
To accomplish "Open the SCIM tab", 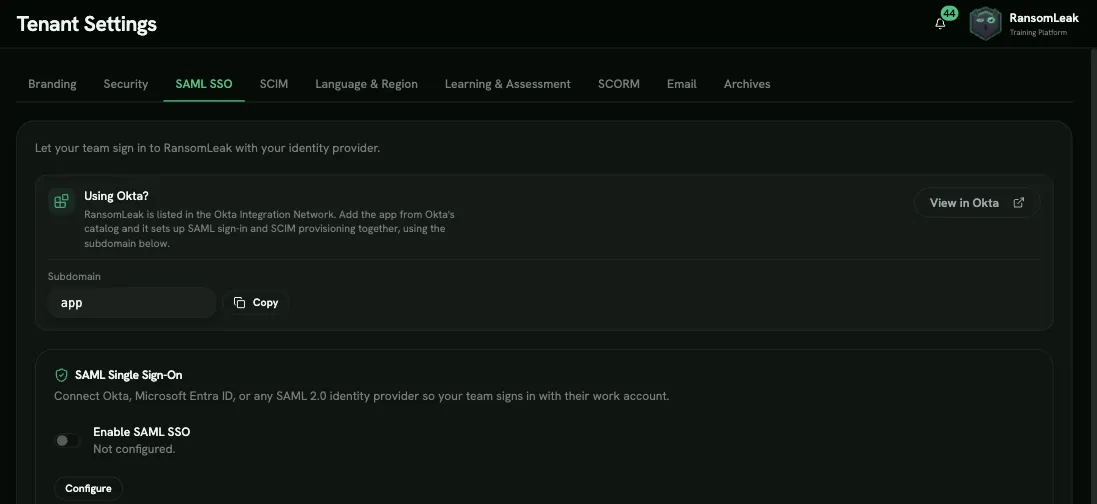I will [x=274, y=84].
